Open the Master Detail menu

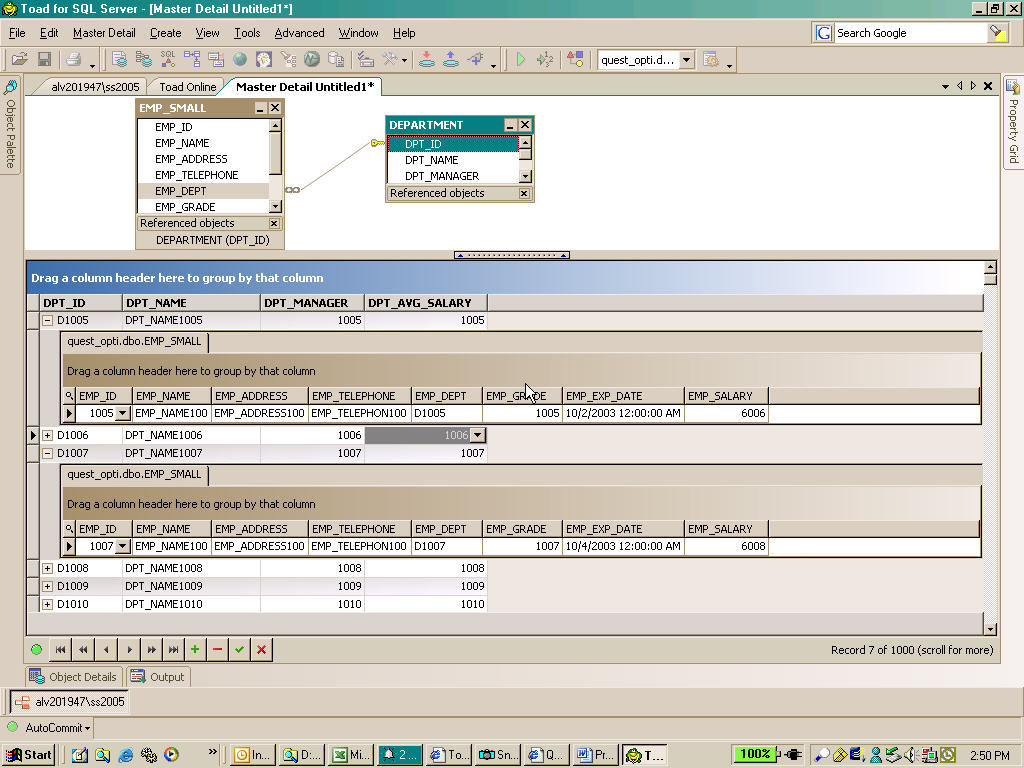tap(104, 33)
